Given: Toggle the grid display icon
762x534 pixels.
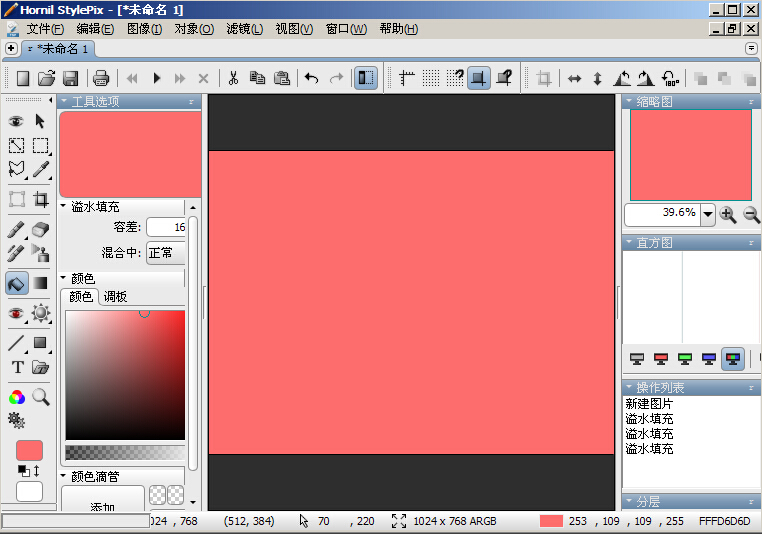Looking at the screenshot, I should click(431, 78).
